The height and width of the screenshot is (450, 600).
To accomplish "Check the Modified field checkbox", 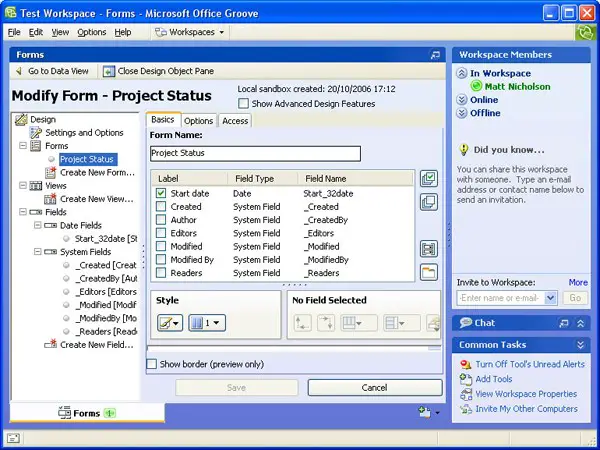I will [x=161, y=246].
